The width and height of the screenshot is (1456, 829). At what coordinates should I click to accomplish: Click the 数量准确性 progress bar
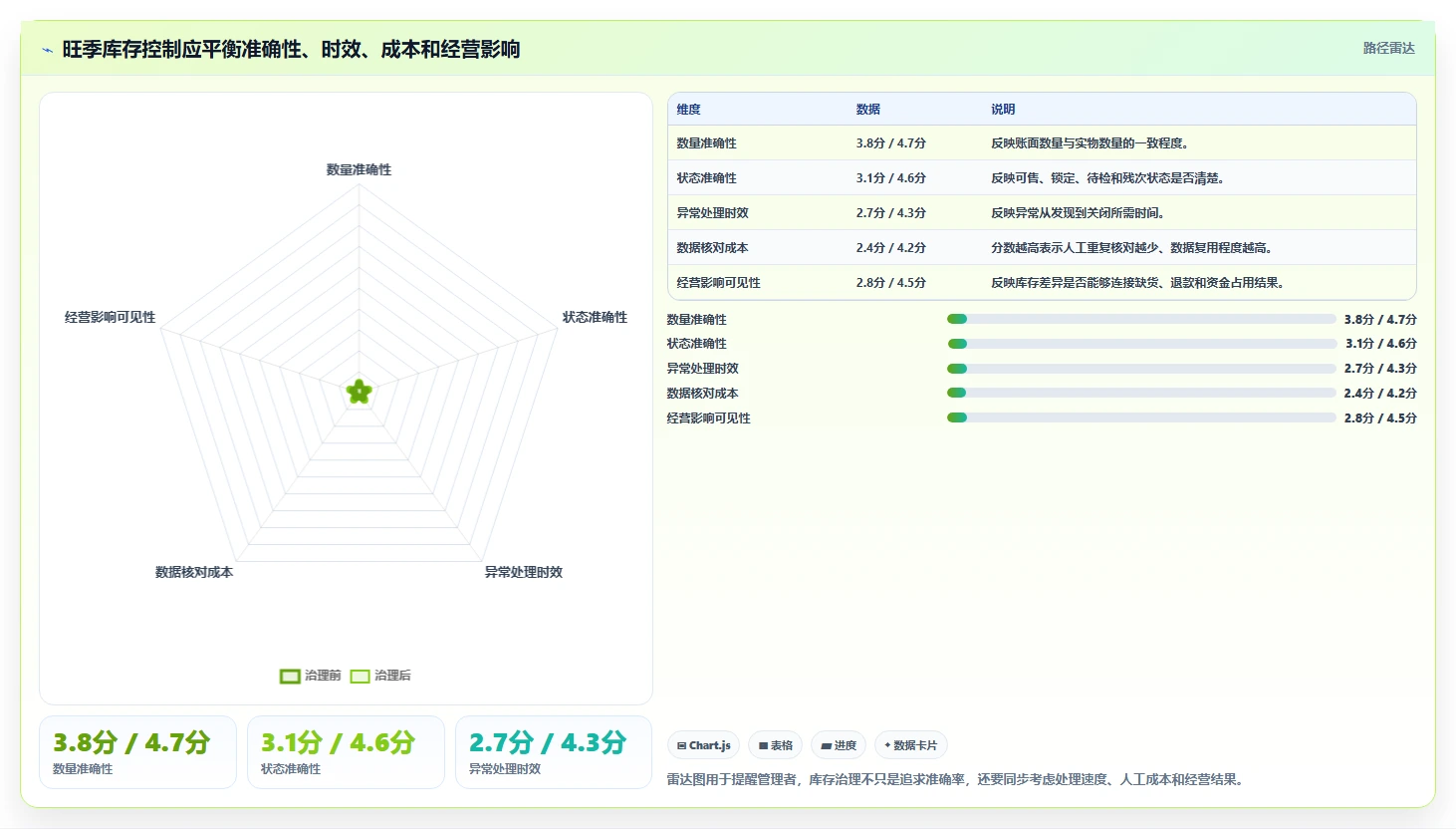pos(1141,319)
